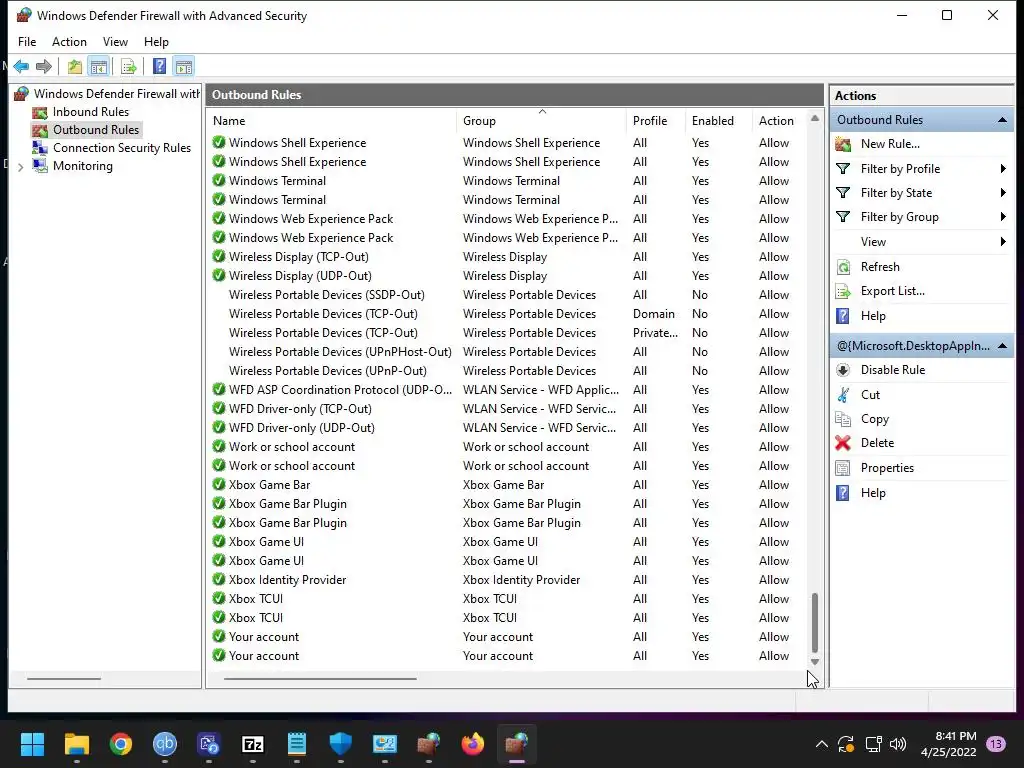Click the Filter by Profile funnel icon

pyautogui.click(x=843, y=168)
